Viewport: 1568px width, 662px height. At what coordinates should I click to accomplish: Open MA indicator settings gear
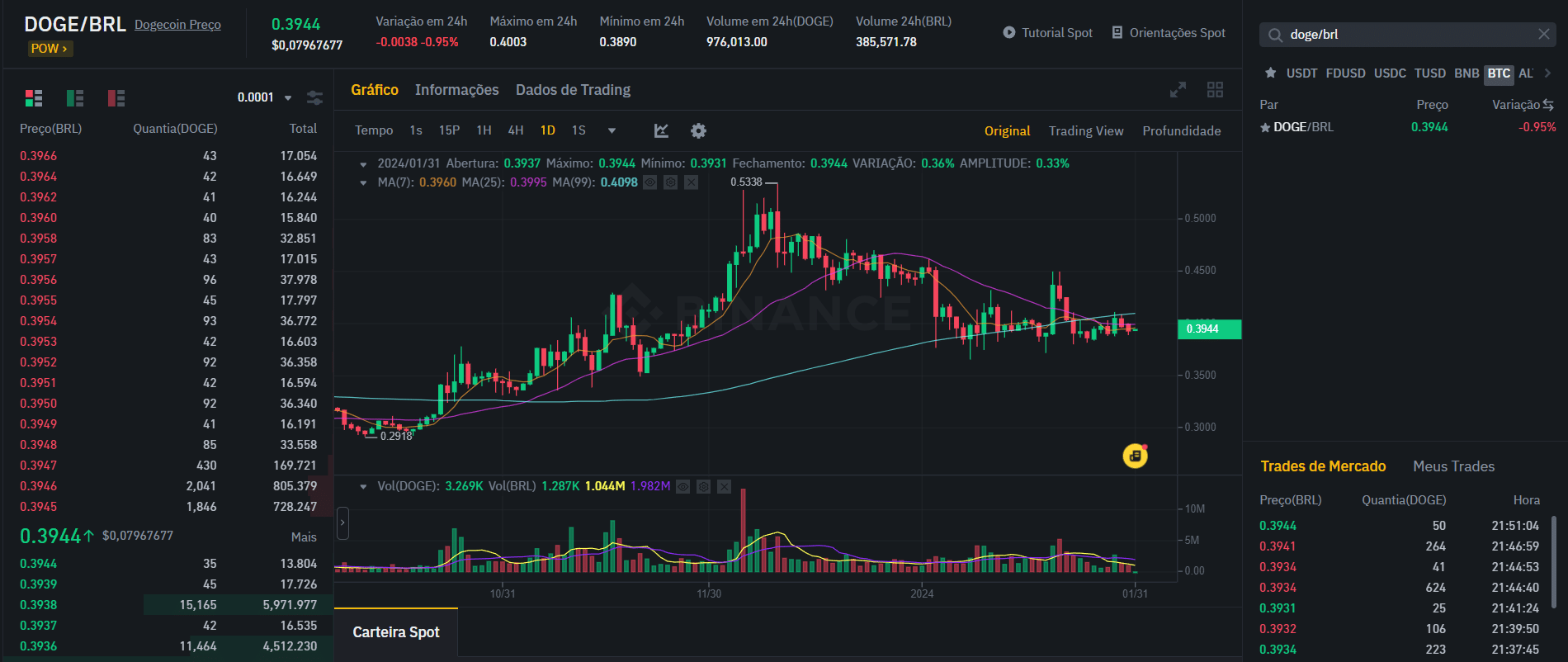click(x=670, y=182)
